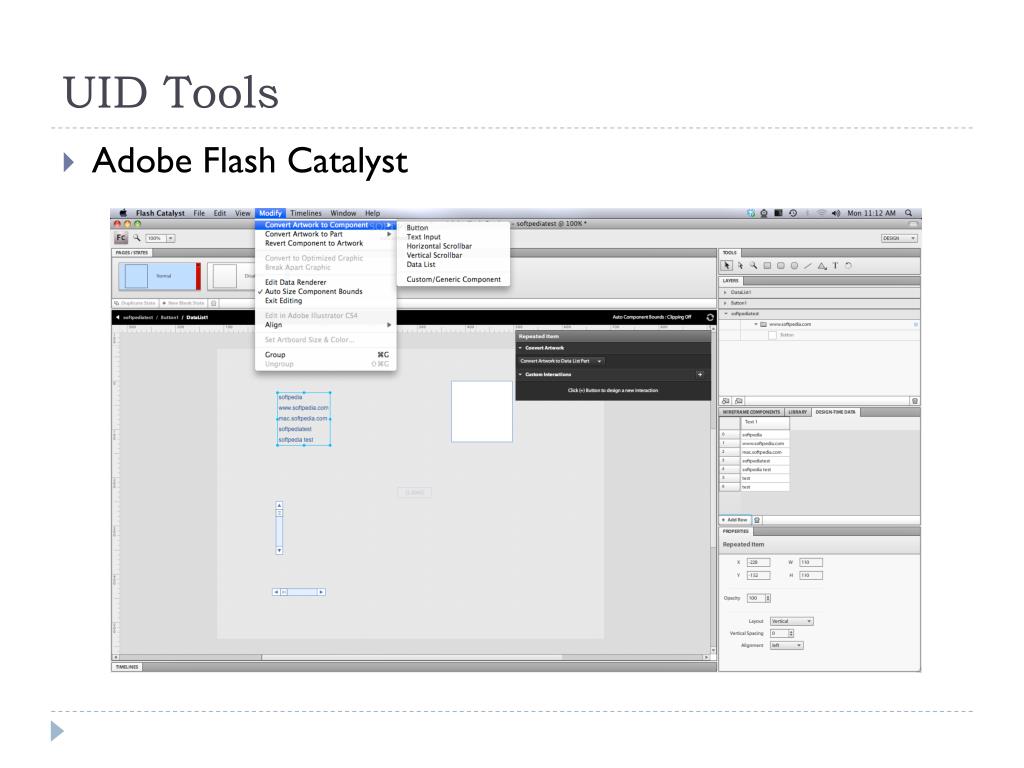Screen dimensions: 1024x768
Task: Open Spotlight search in menu bar
Action: point(908,213)
